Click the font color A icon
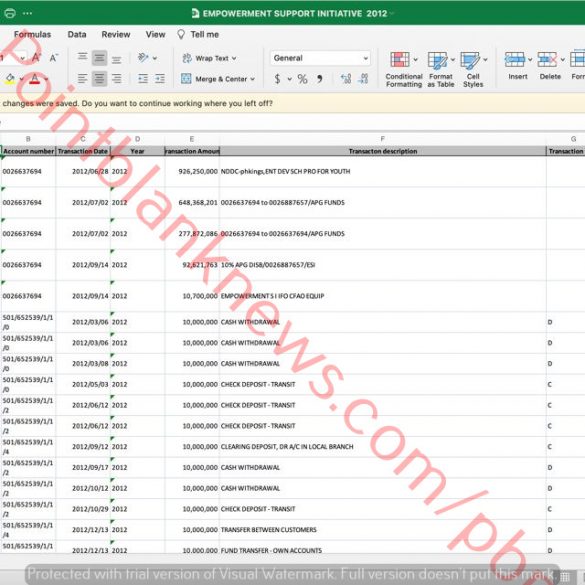The width and height of the screenshot is (585, 585). pyautogui.click(x=34, y=79)
